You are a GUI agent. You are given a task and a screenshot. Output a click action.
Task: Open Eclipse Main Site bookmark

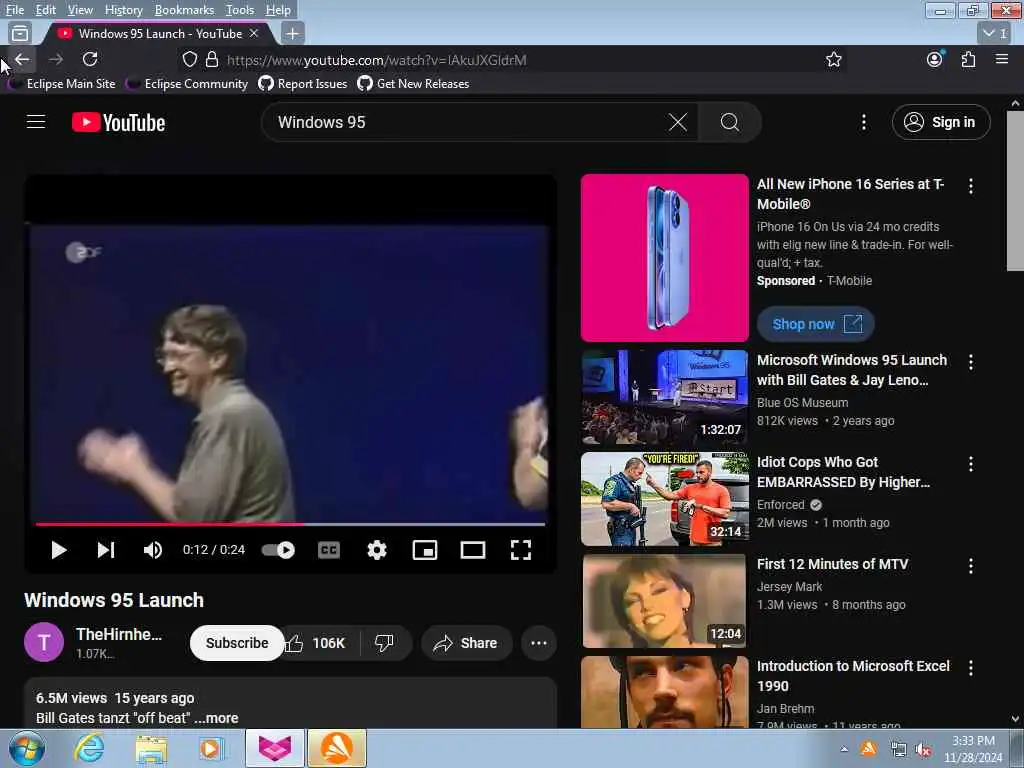point(63,84)
